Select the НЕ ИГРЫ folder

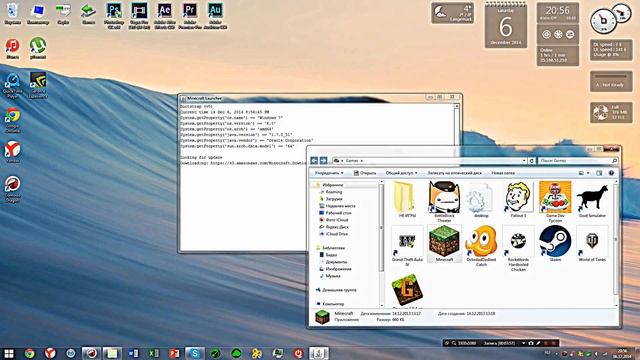click(x=407, y=200)
